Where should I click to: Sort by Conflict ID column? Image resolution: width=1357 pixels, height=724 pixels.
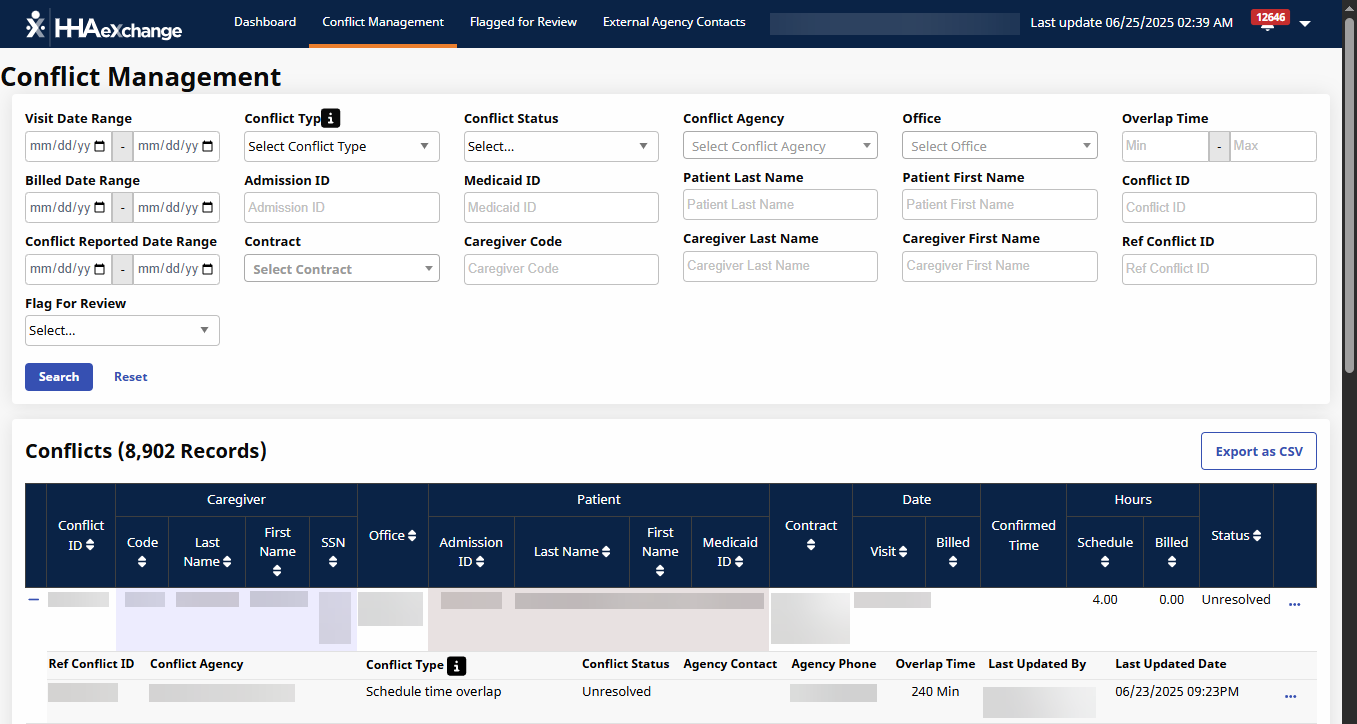pyautogui.click(x=81, y=535)
